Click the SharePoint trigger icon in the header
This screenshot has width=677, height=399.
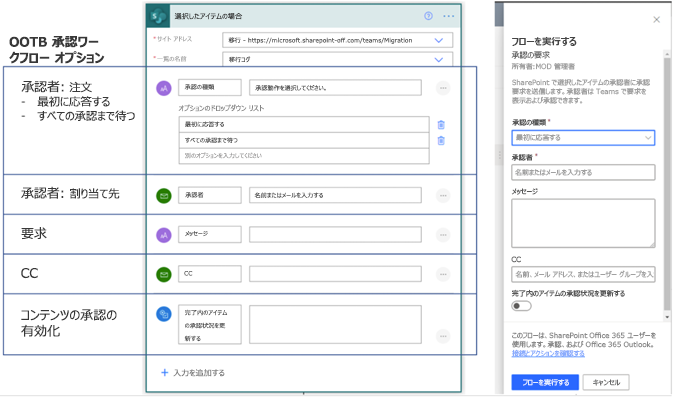pyautogui.click(x=158, y=16)
